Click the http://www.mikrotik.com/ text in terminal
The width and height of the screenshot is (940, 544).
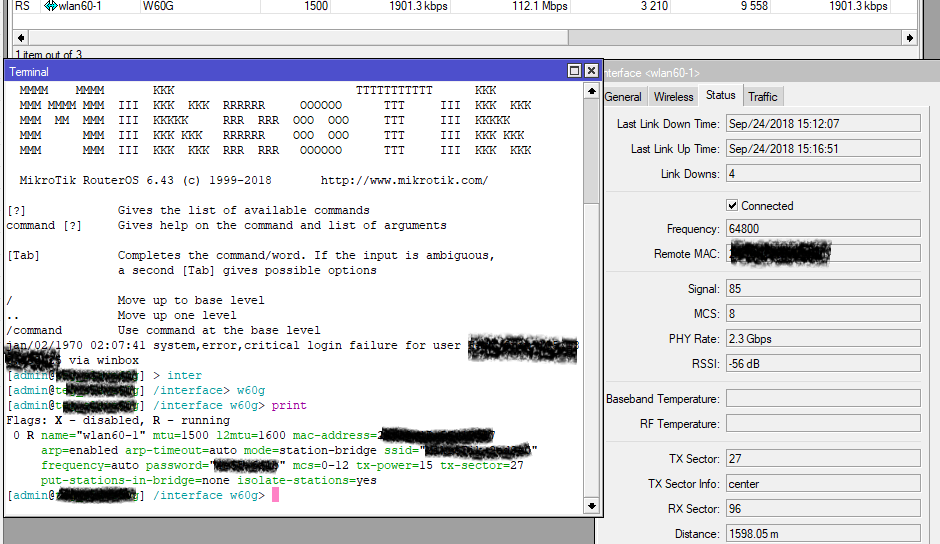405,180
